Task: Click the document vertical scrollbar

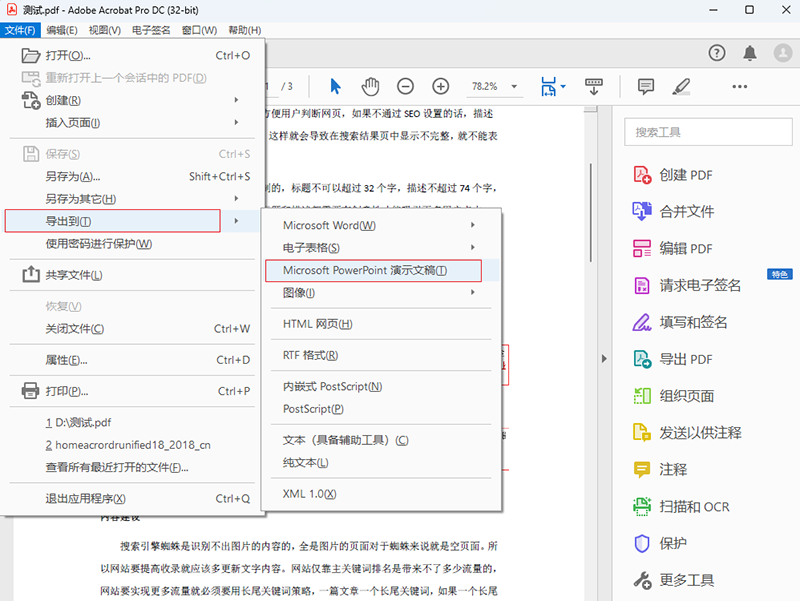Action: click(591, 212)
